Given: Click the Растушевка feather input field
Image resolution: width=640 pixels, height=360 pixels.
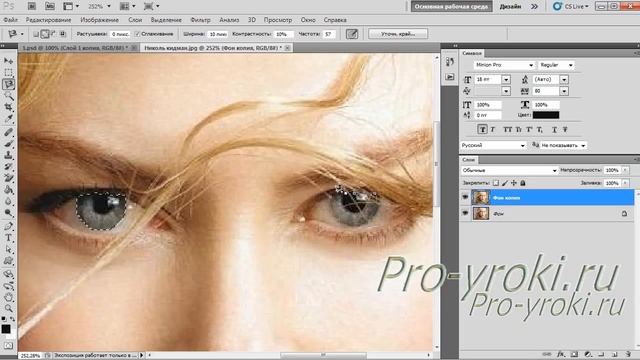Looking at the screenshot, I should [x=120, y=34].
